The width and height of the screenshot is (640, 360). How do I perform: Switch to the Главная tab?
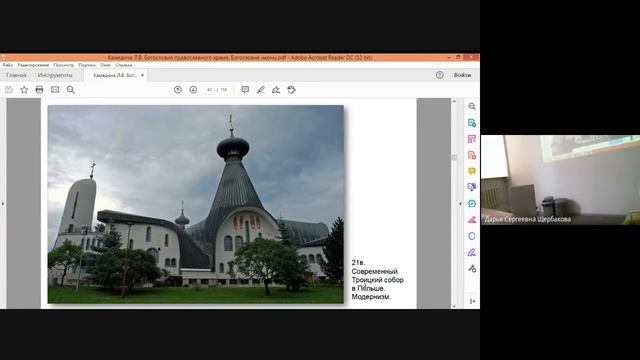(x=16, y=75)
